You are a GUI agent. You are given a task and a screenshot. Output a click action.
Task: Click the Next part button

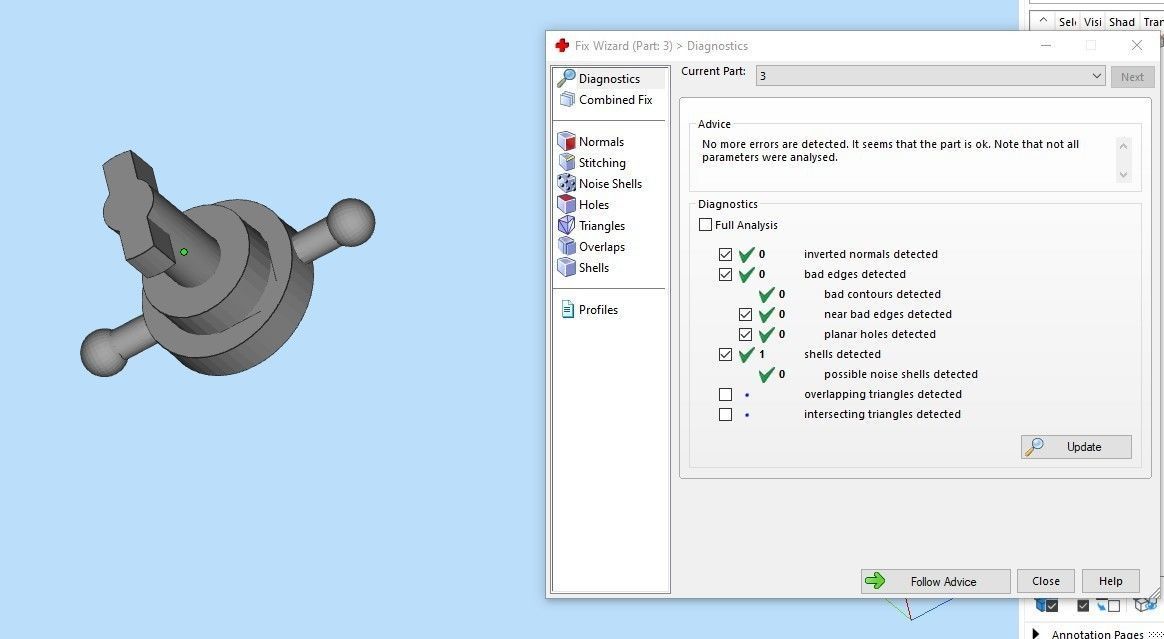[x=1131, y=76]
